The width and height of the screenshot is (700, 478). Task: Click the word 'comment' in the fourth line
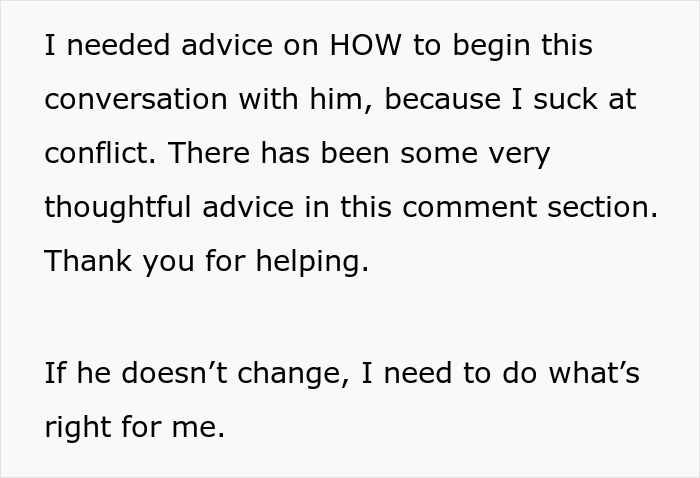(x=470, y=208)
